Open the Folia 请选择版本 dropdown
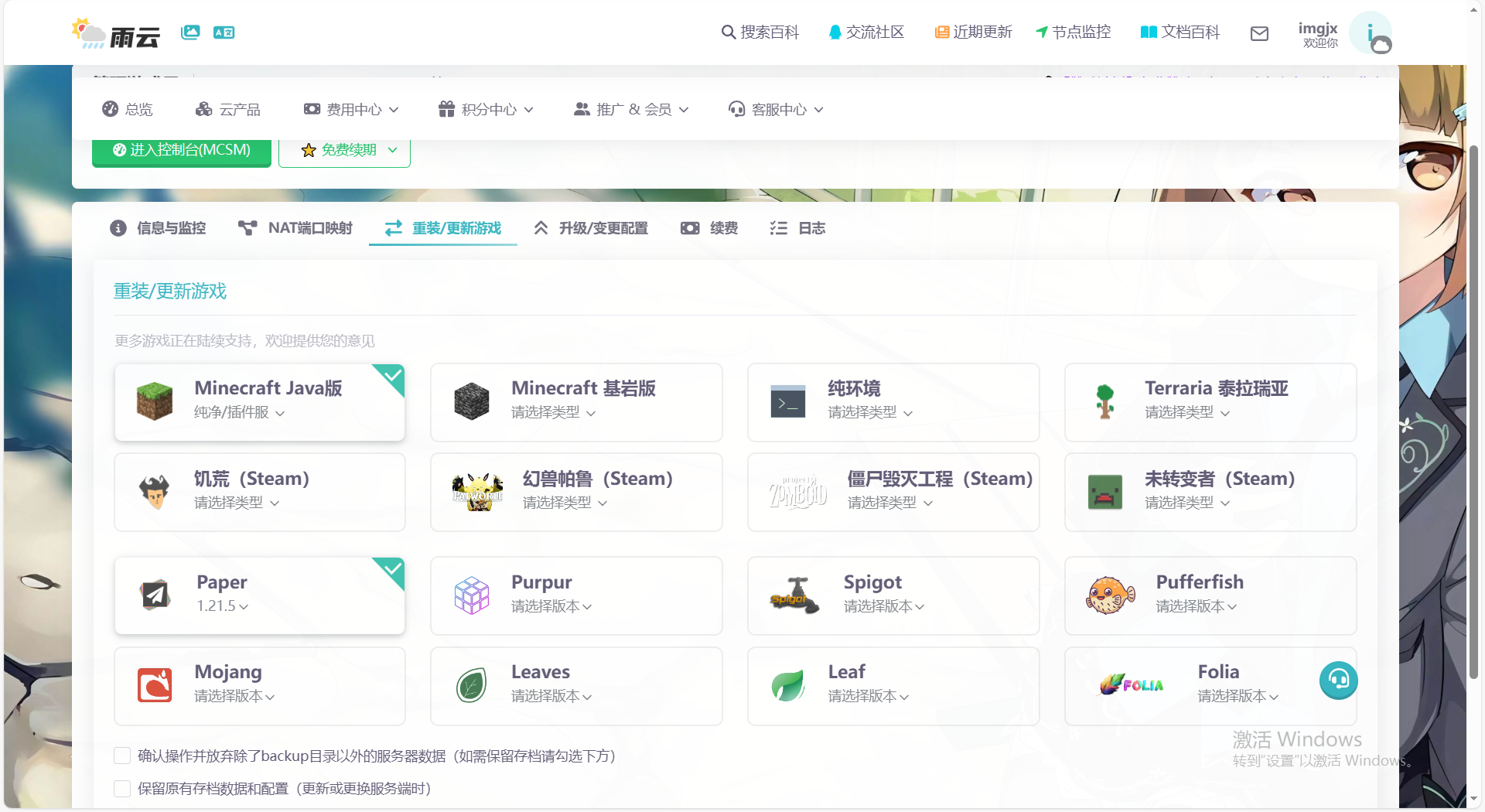This screenshot has height=812, width=1485. click(1238, 696)
